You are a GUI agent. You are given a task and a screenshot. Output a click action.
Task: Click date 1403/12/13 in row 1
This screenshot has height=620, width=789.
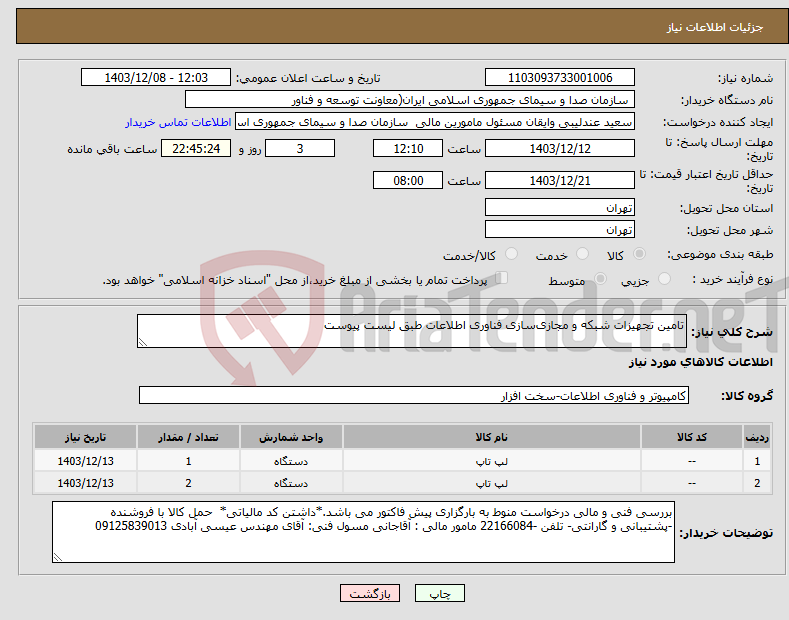click(x=86, y=461)
